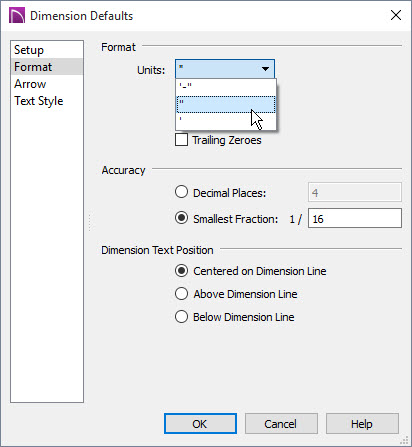
Task: Confirm with the OK button
Action: 200,424
